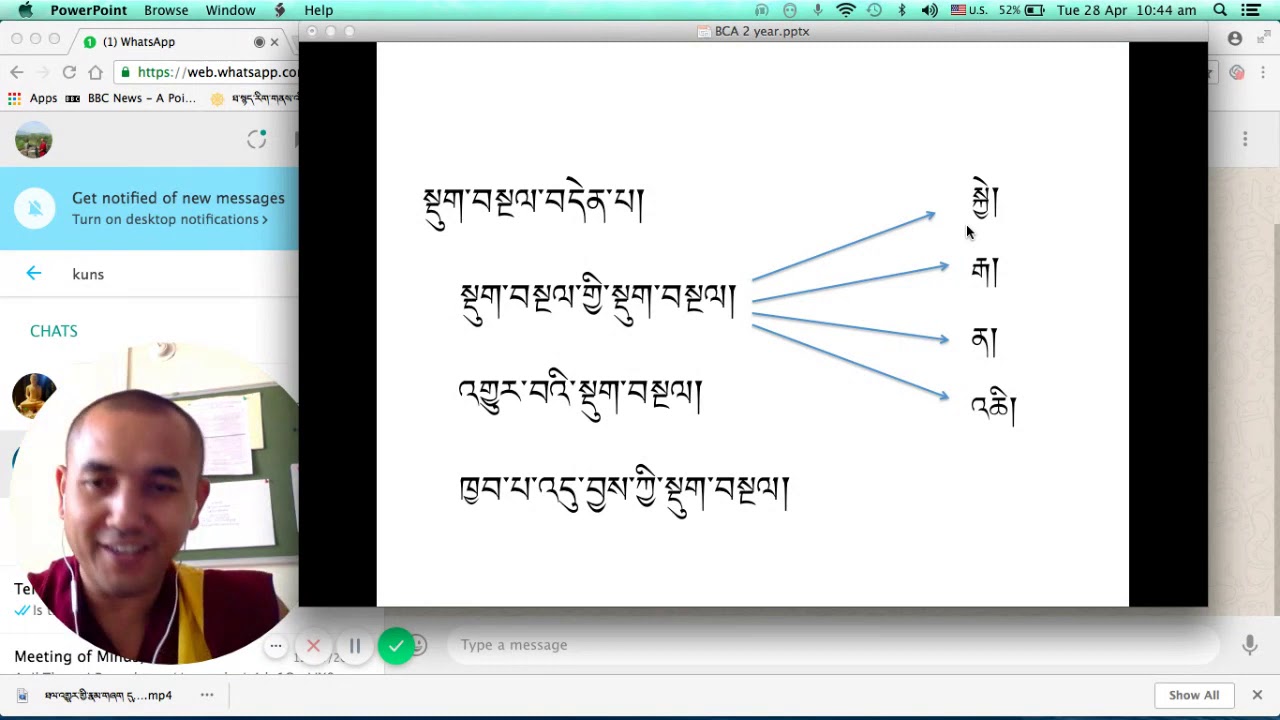Click the headphones menu bar icon
This screenshot has width=1280, height=720.
pyautogui.click(x=762, y=10)
